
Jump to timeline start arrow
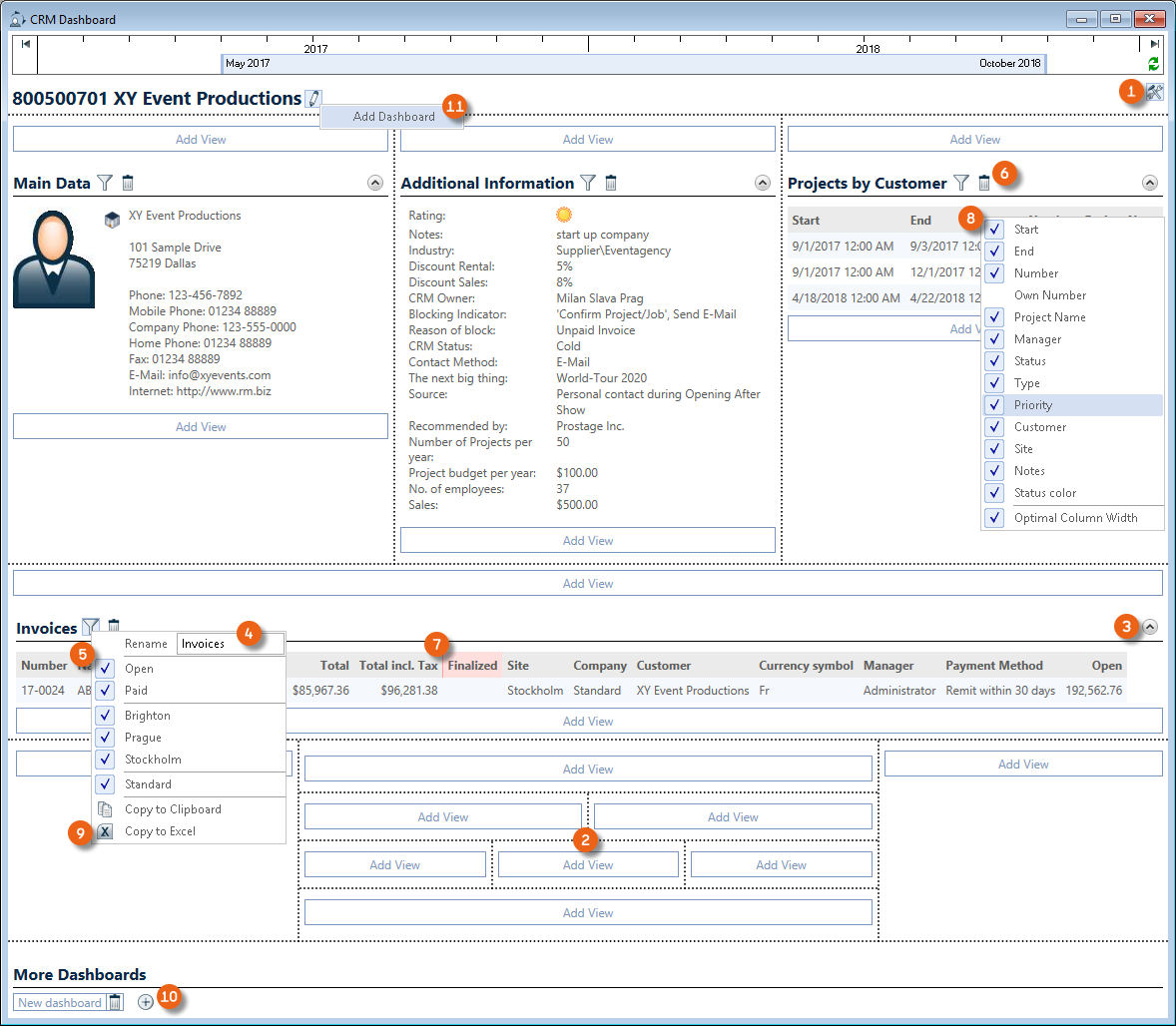(25, 44)
